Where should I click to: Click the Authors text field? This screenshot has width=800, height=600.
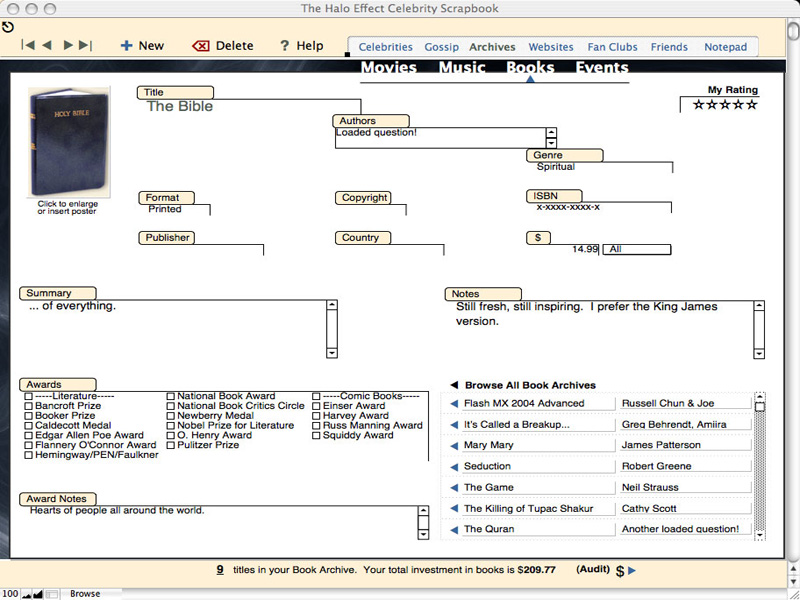[x=440, y=138]
